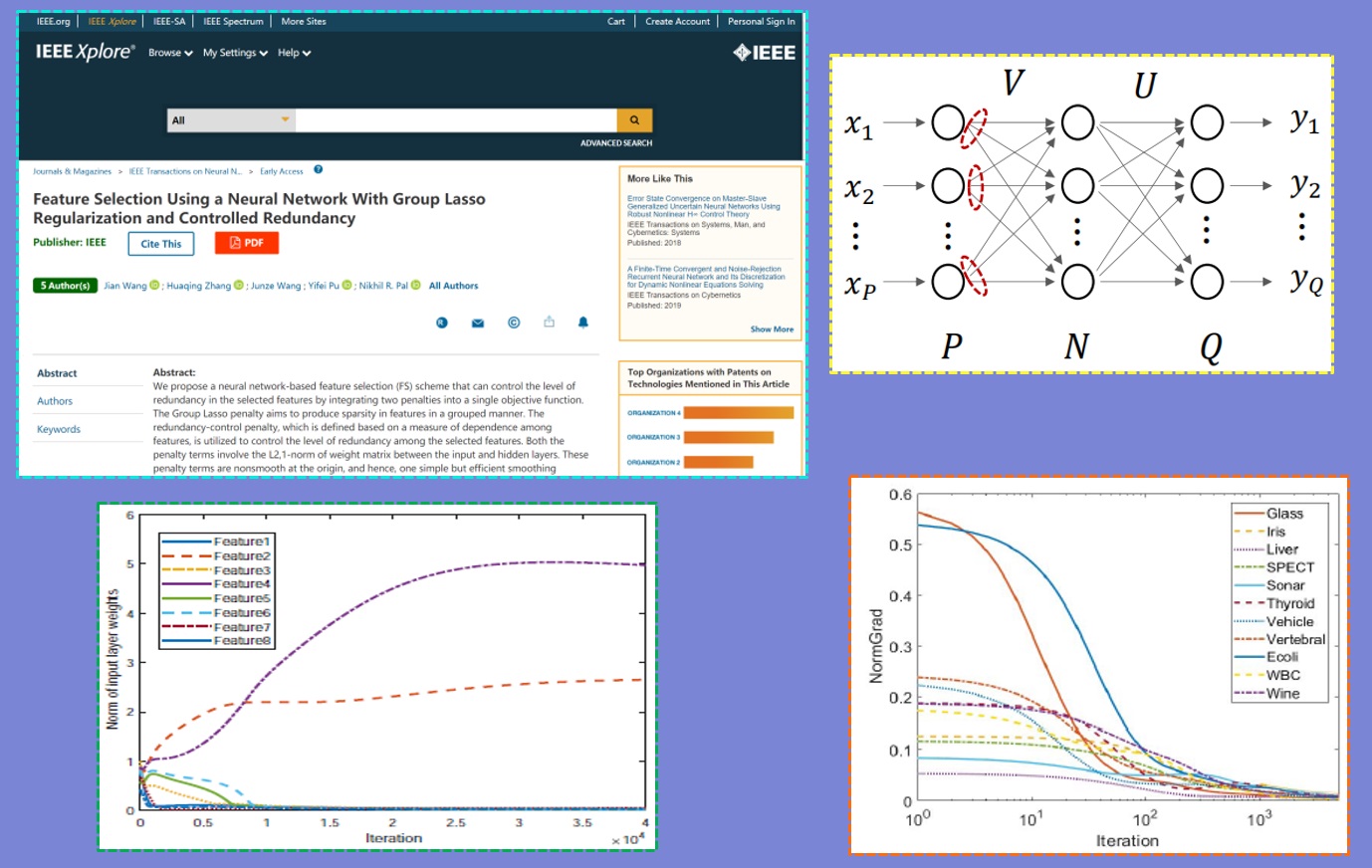This screenshot has width=1372, height=868.
Task: Open the All Authors link
Action: [x=453, y=286]
